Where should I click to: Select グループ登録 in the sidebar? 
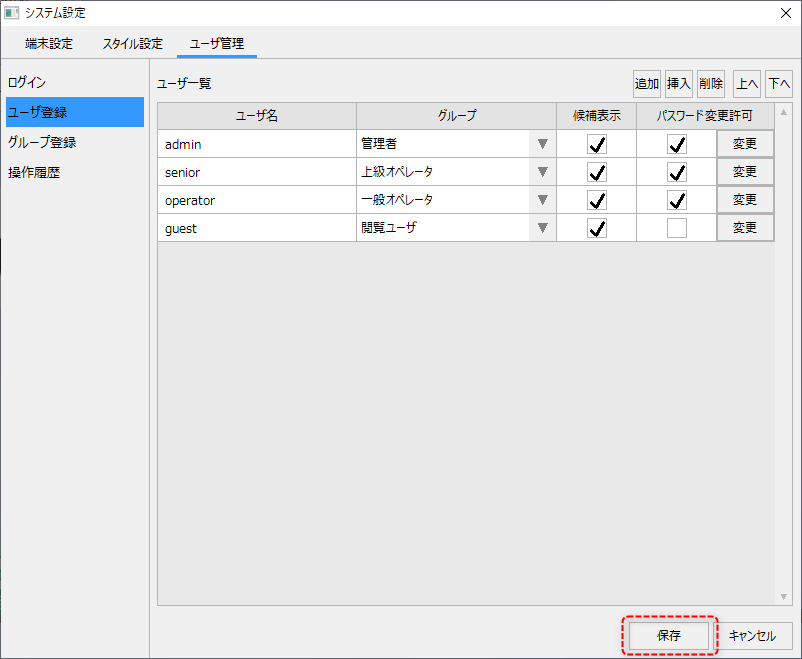(42, 142)
